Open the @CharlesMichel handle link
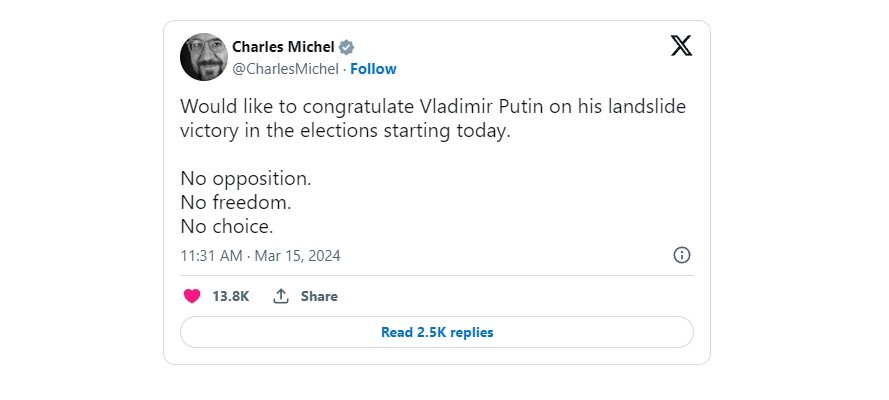The width and height of the screenshot is (889, 400). coord(287,69)
